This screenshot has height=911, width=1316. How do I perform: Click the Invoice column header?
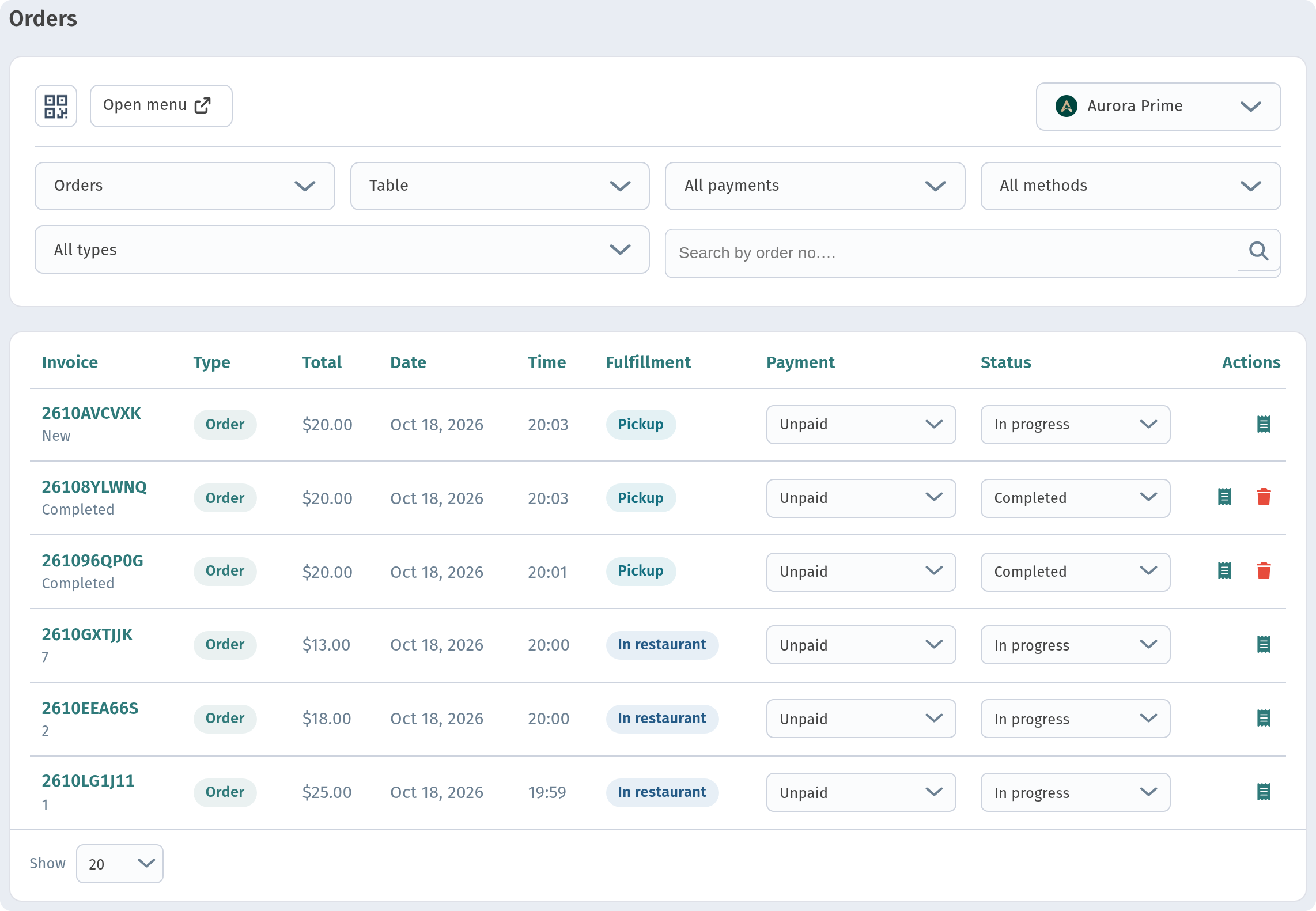pos(70,362)
